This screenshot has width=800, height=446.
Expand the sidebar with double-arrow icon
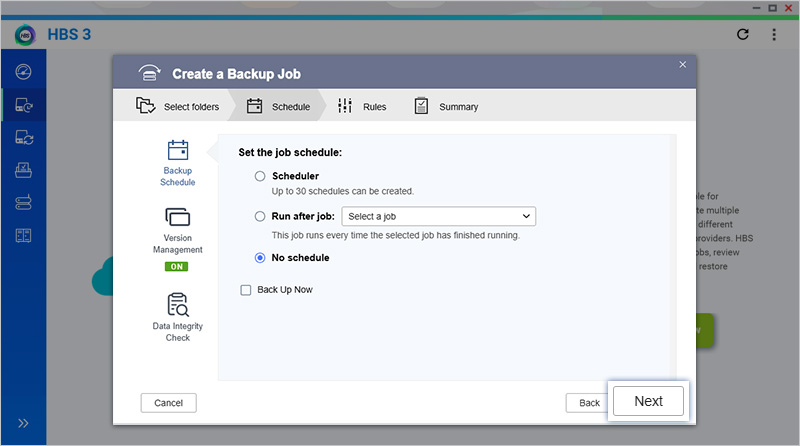23,423
